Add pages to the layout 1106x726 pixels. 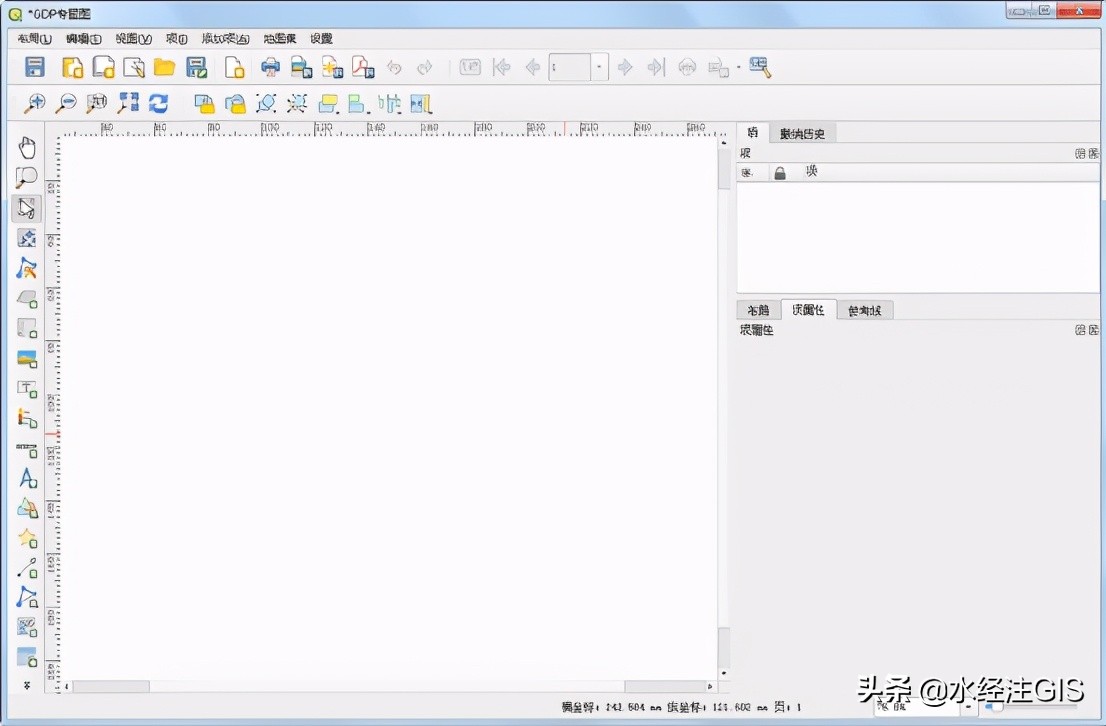point(234,67)
